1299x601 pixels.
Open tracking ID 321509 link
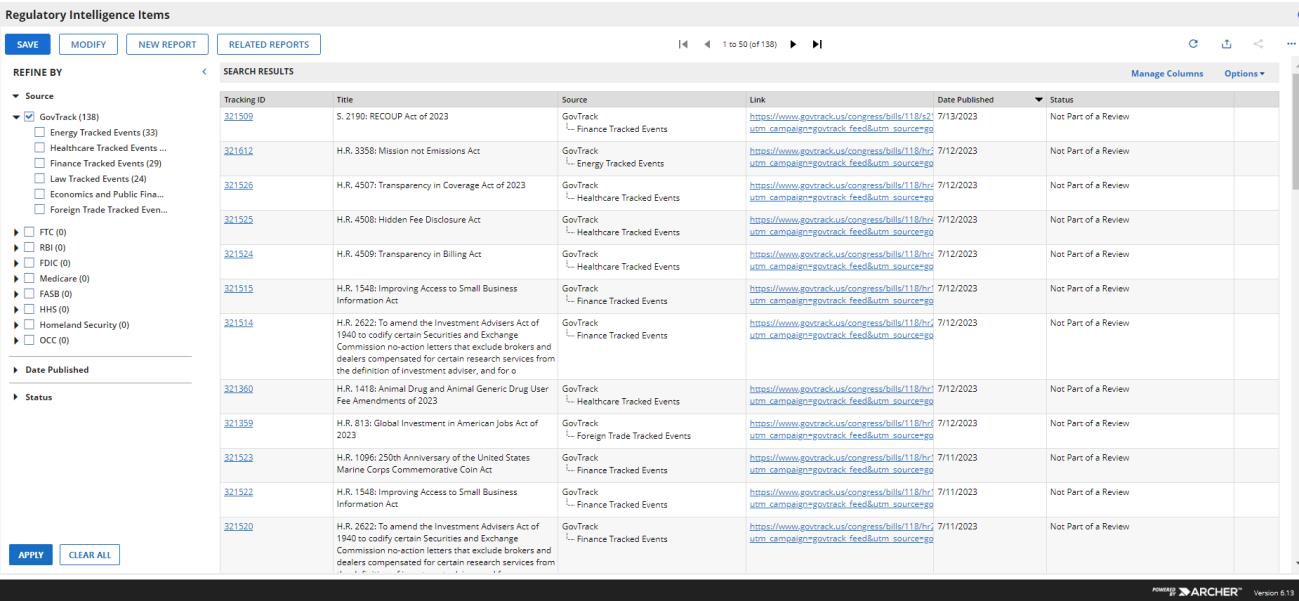pyautogui.click(x=238, y=116)
